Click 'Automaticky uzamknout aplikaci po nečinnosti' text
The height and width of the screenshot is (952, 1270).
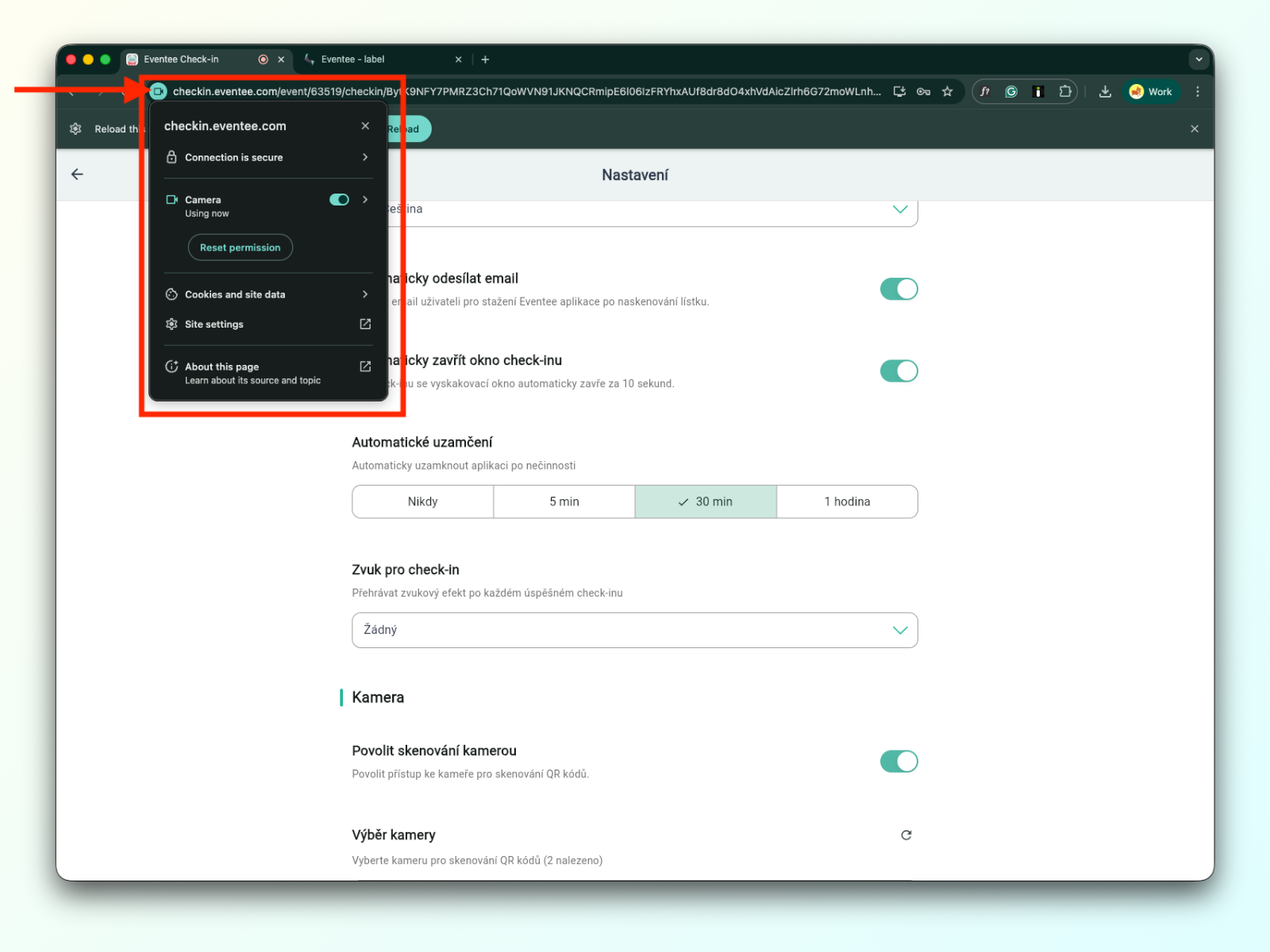click(x=464, y=466)
